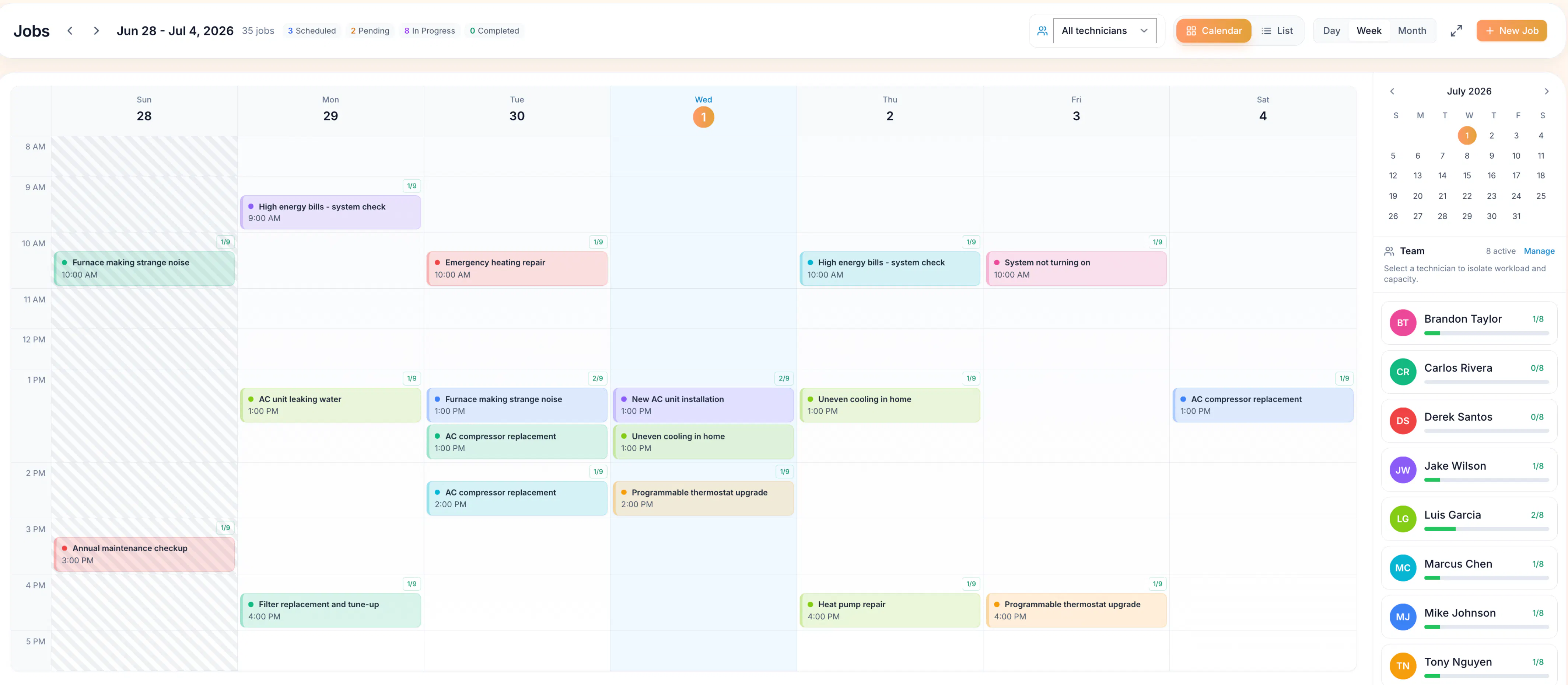Open Thursday High energy bills system check
Screen dimensions: 1568x685
(x=889, y=268)
